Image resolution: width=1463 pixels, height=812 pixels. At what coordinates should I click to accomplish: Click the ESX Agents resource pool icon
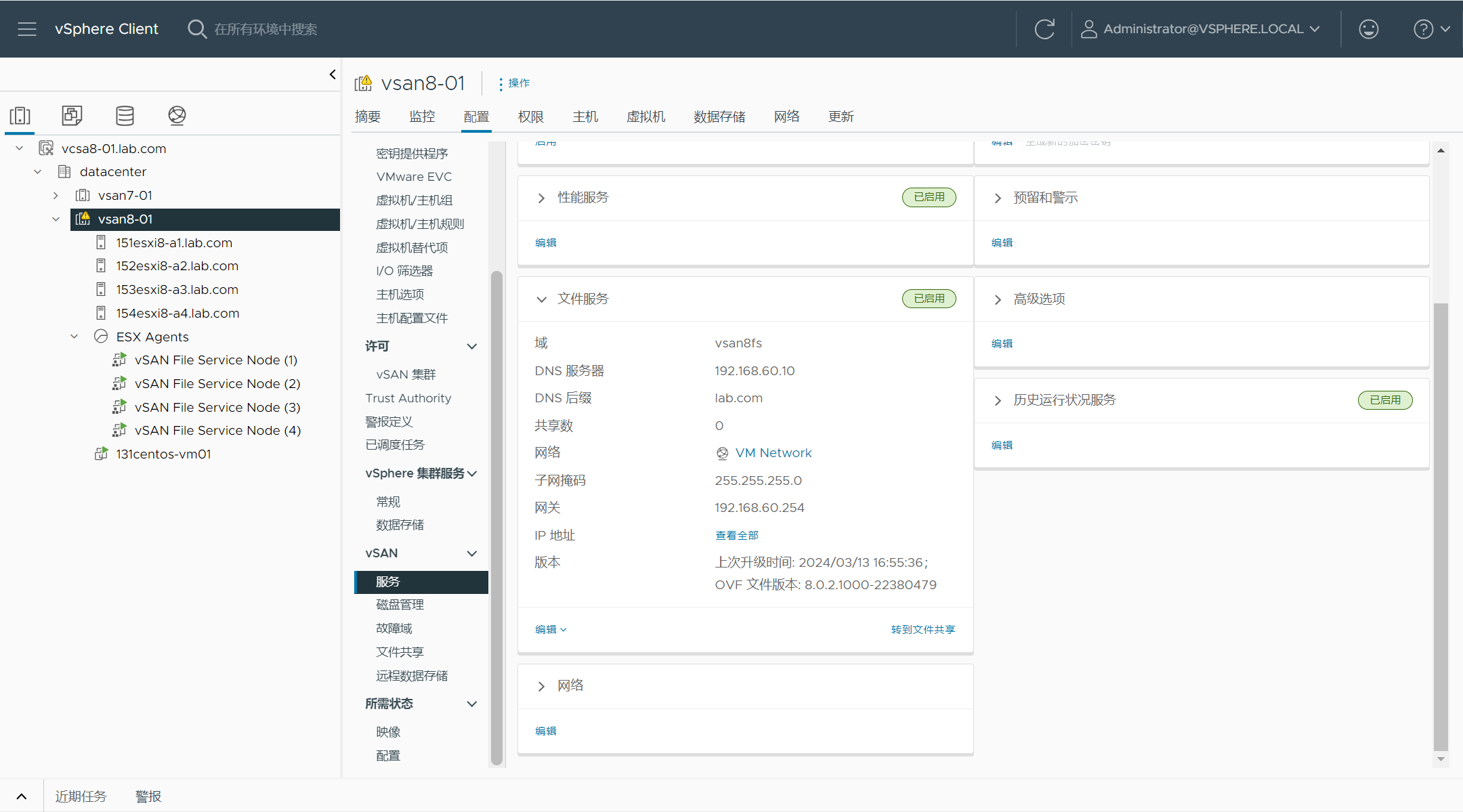click(x=101, y=337)
